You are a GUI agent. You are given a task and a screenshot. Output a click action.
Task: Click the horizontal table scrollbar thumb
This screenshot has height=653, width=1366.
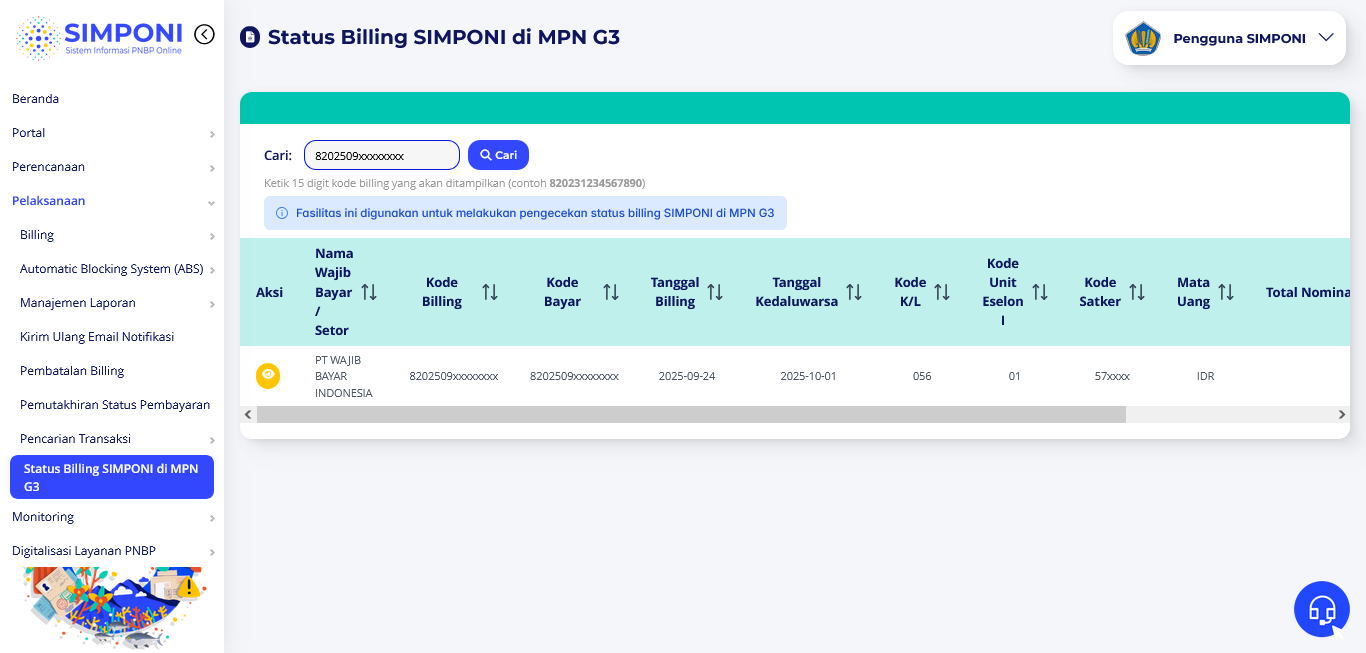point(691,414)
